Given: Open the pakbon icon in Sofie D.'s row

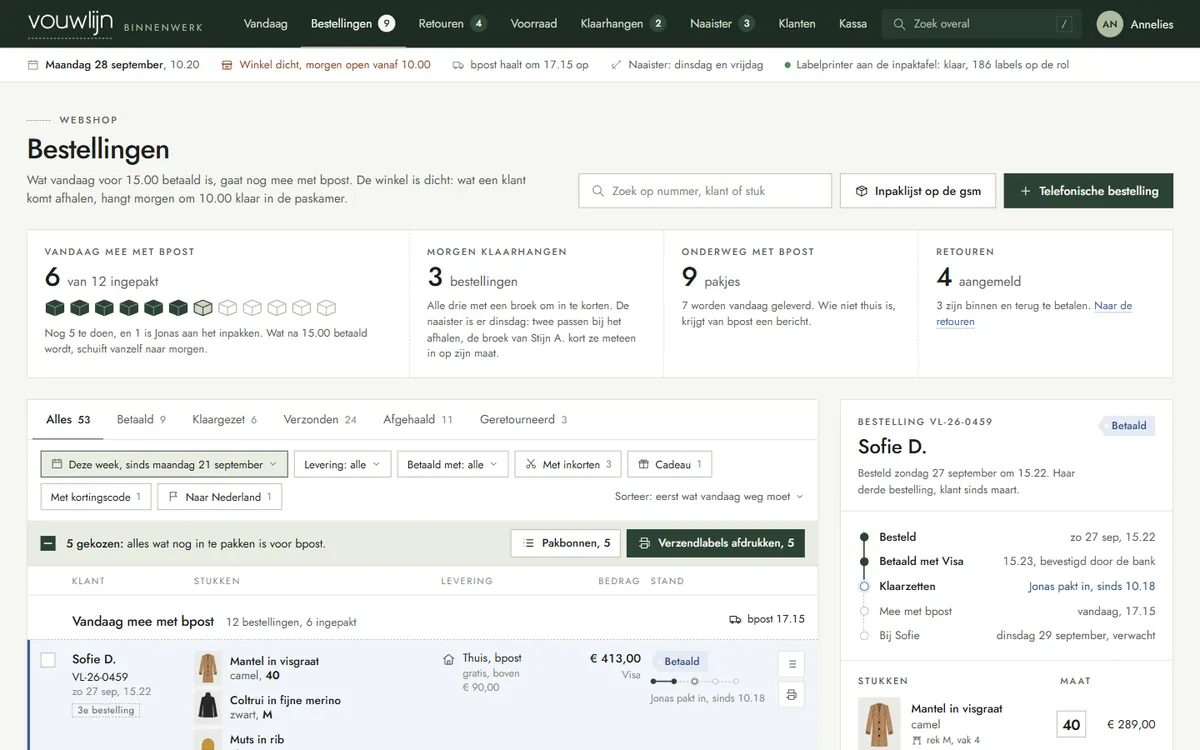Looking at the screenshot, I should [791, 664].
